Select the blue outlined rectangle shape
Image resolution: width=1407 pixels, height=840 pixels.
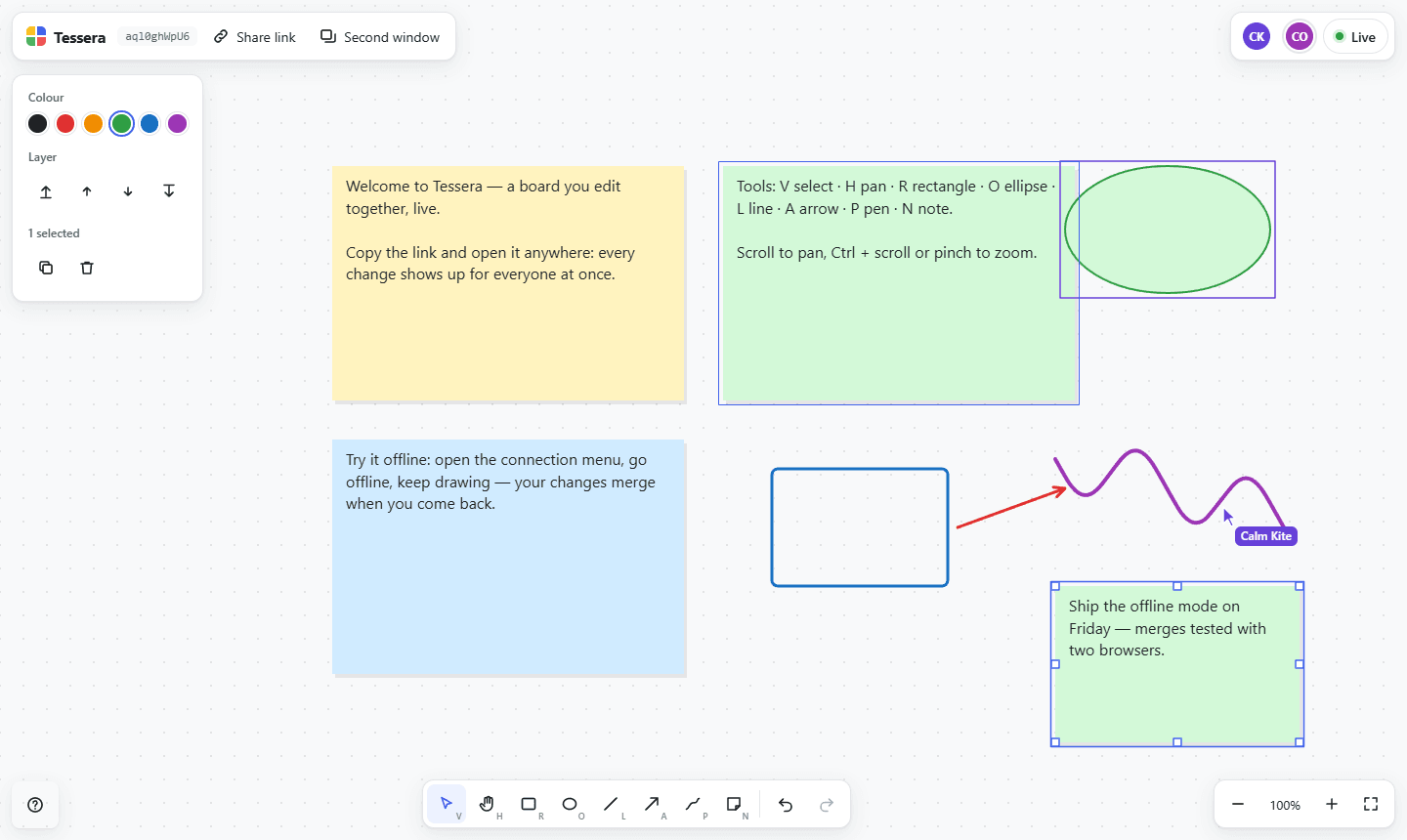(x=860, y=527)
